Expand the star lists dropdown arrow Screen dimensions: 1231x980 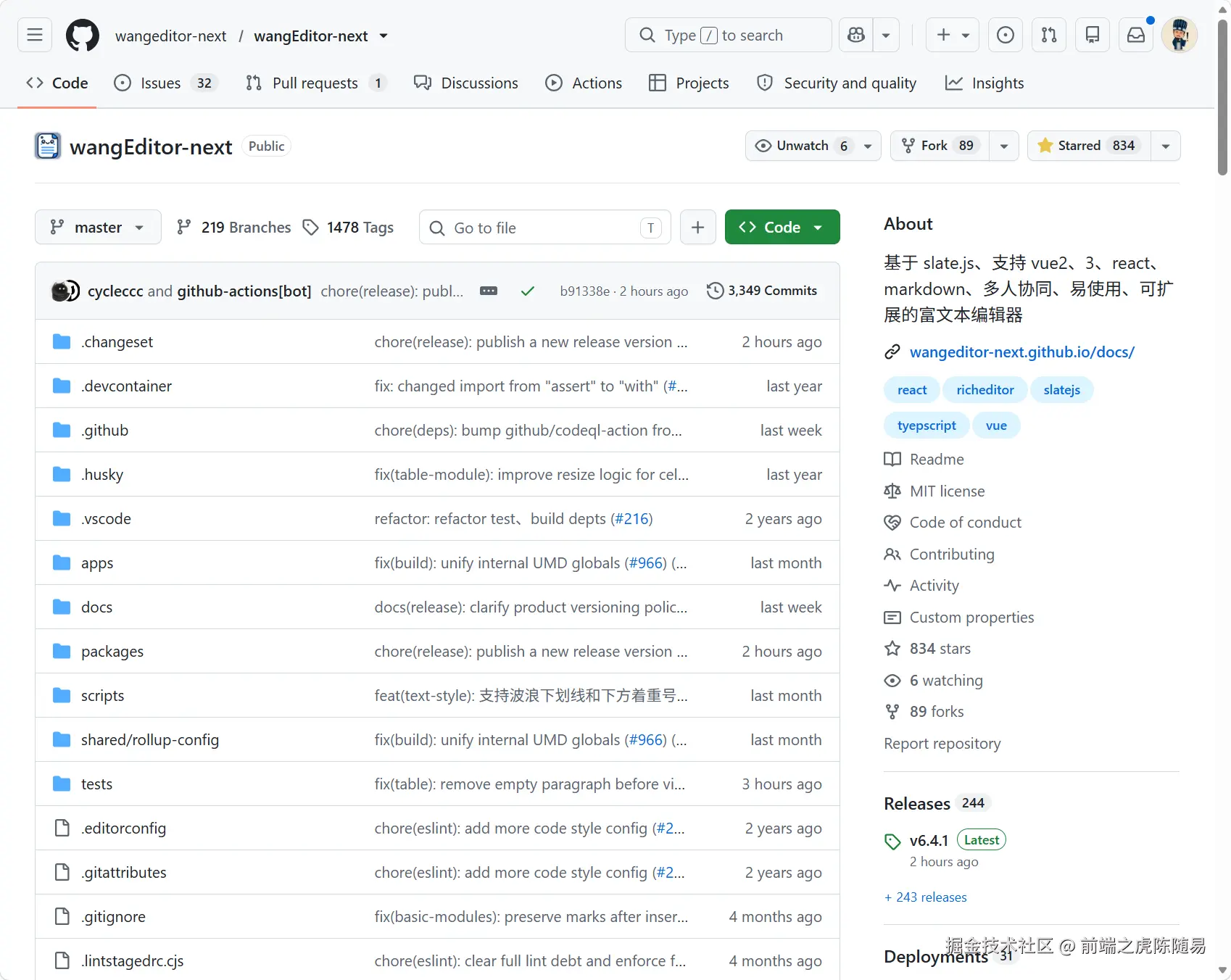[1166, 146]
